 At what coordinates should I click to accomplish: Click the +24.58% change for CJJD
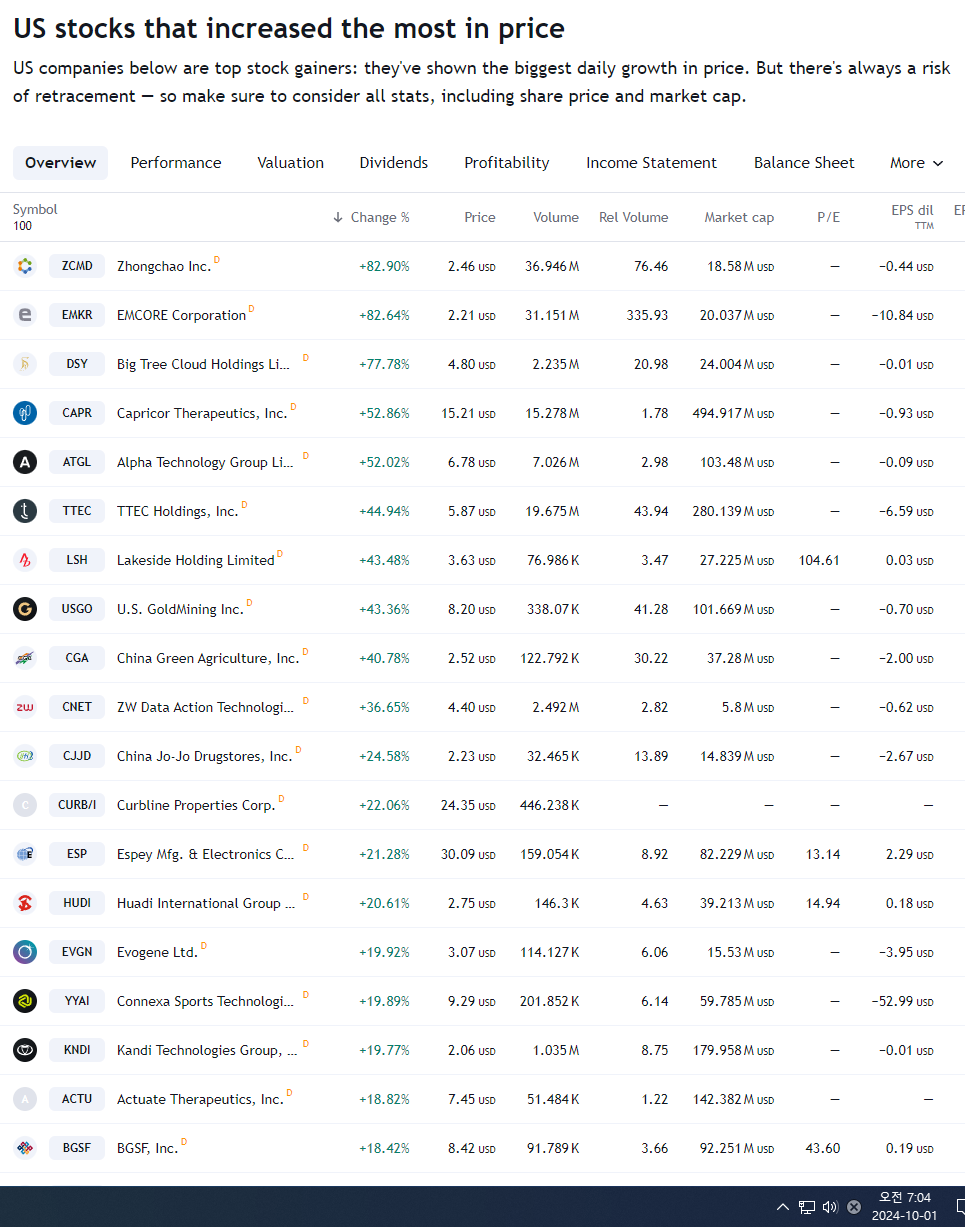(x=384, y=756)
